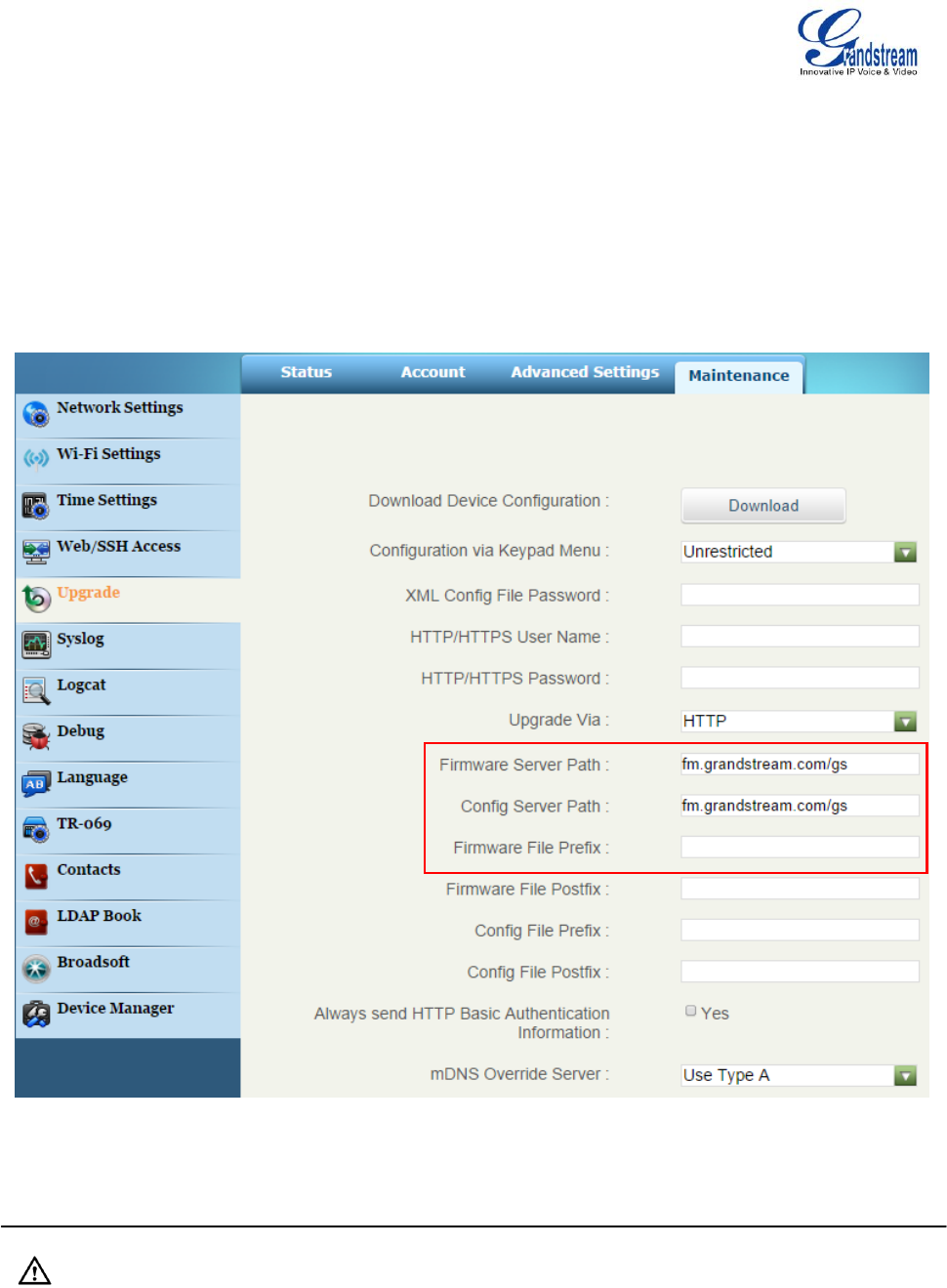This screenshot has width=947, height=1288.
Task: Click the Contacts phone icon
Action: pyautogui.click(x=36, y=875)
